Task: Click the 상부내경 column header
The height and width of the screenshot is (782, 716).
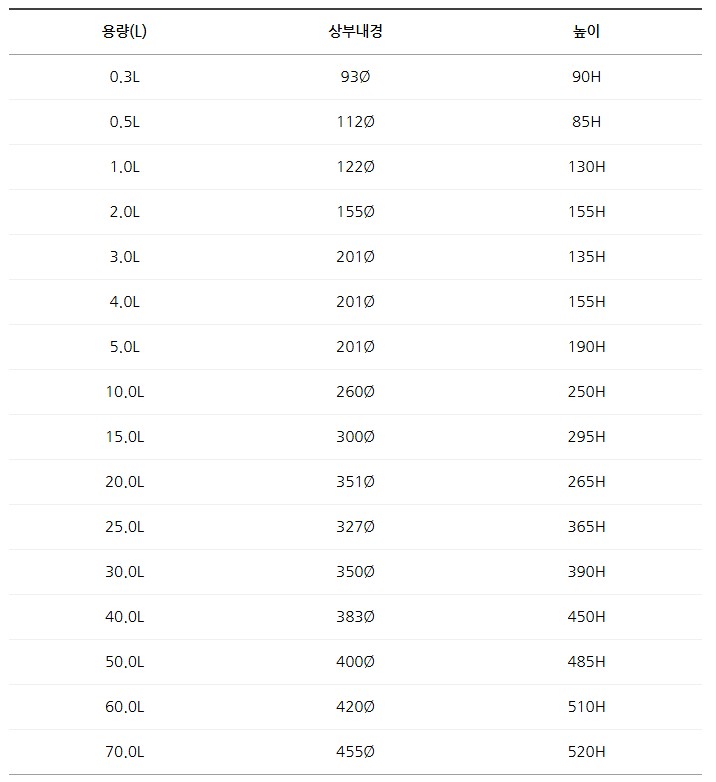Action: [355, 31]
